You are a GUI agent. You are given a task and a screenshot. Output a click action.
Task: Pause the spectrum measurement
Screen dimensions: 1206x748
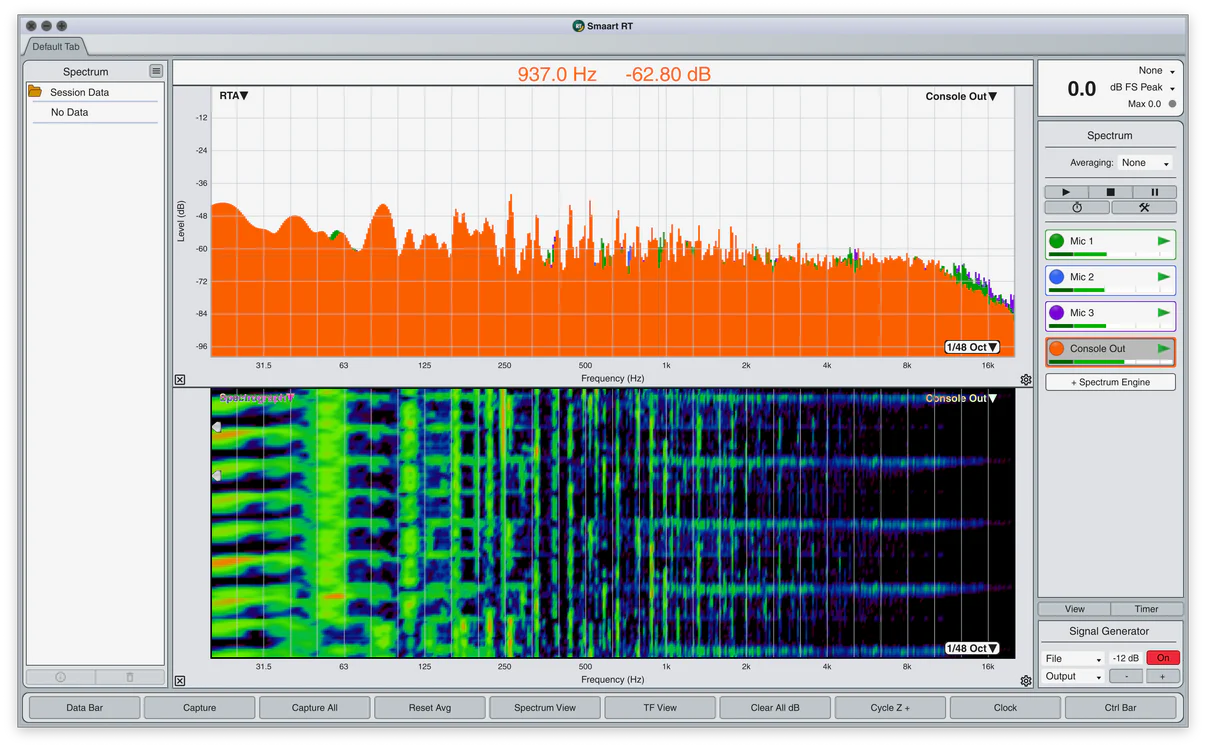1154,192
